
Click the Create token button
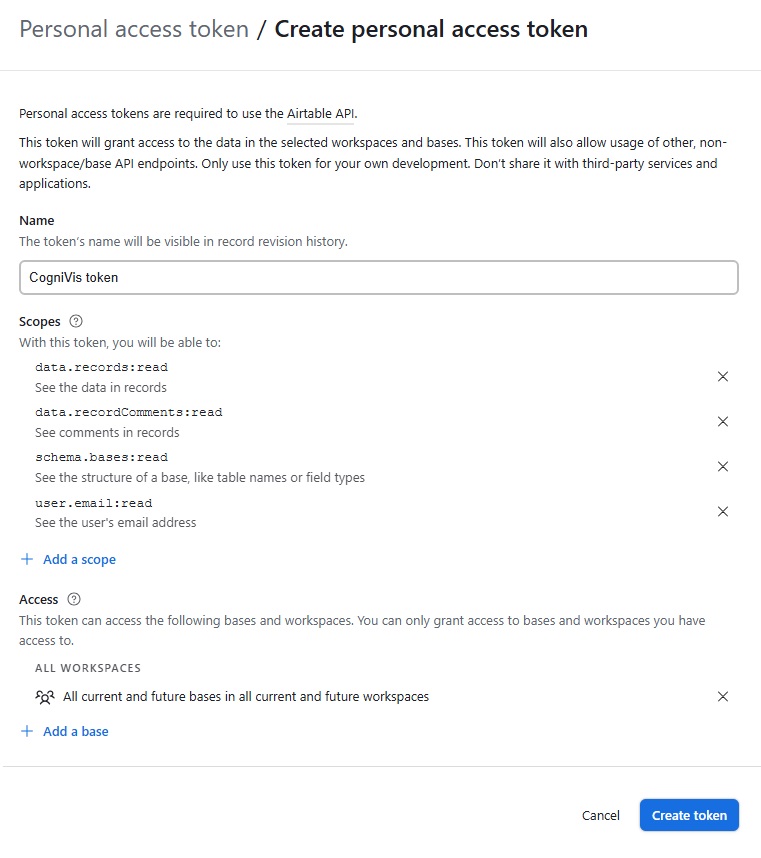(689, 815)
